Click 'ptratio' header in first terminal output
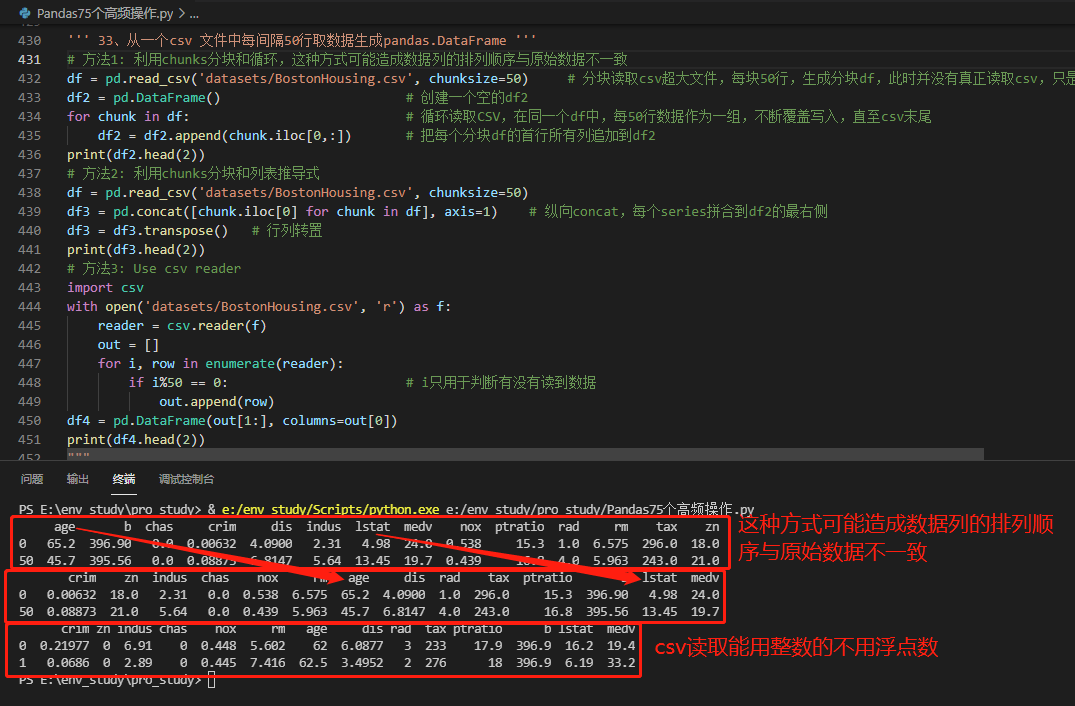This screenshot has width=1075, height=706. click(520, 527)
